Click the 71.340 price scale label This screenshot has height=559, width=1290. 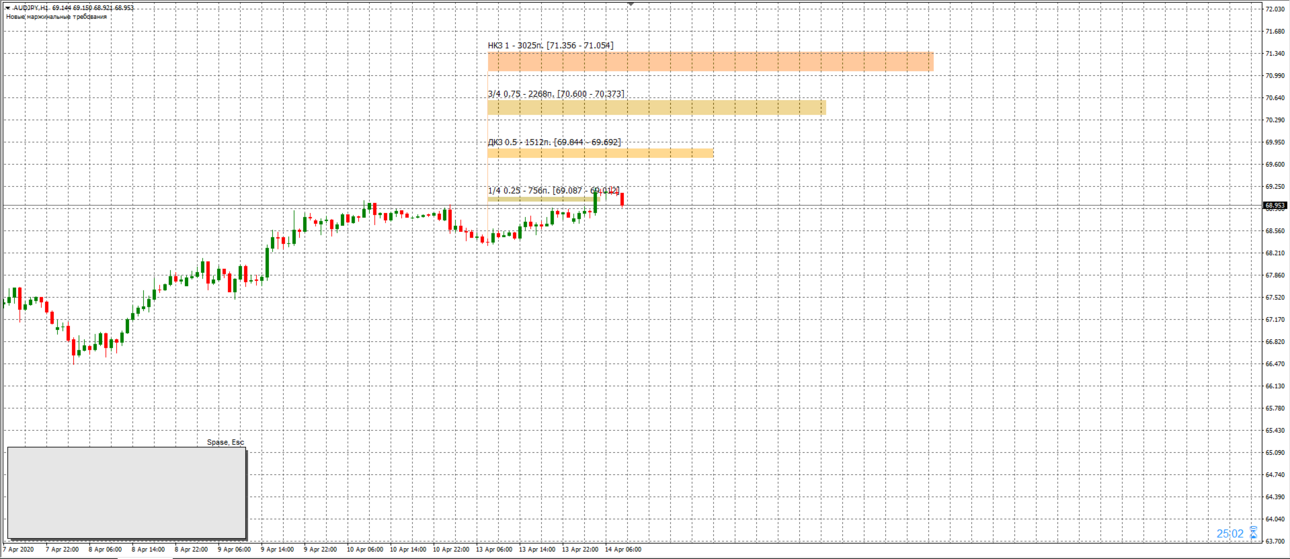point(1275,53)
